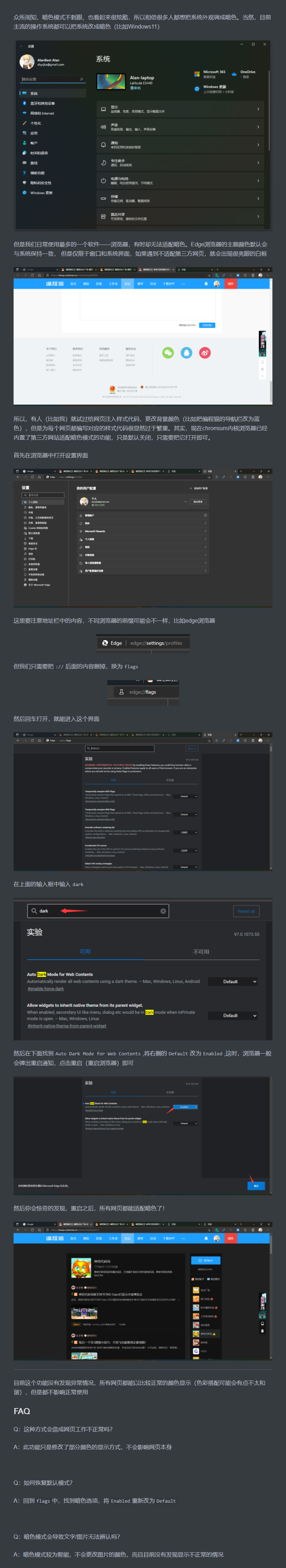Click the 专注助手 moon icon
The width and height of the screenshot is (286, 1568).
tap(103, 163)
